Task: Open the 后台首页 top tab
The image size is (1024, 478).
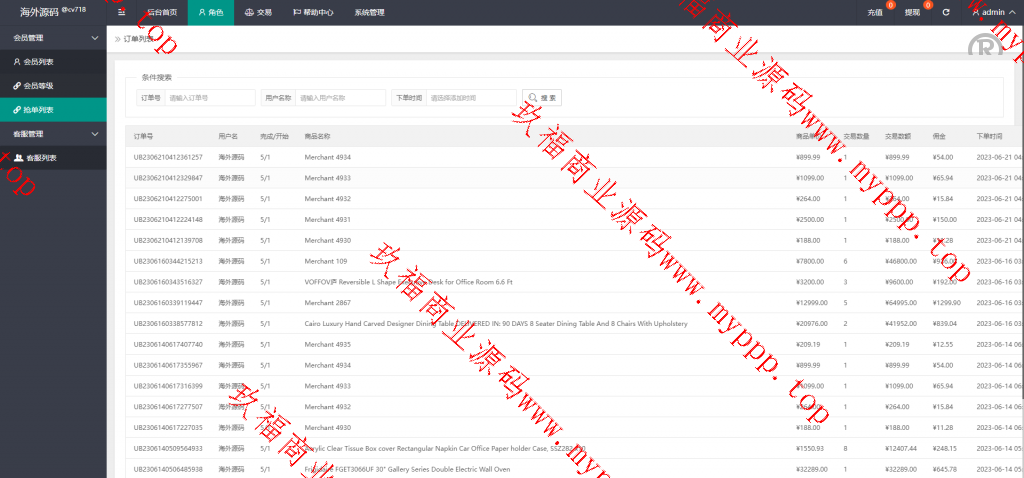Action: click(x=161, y=13)
